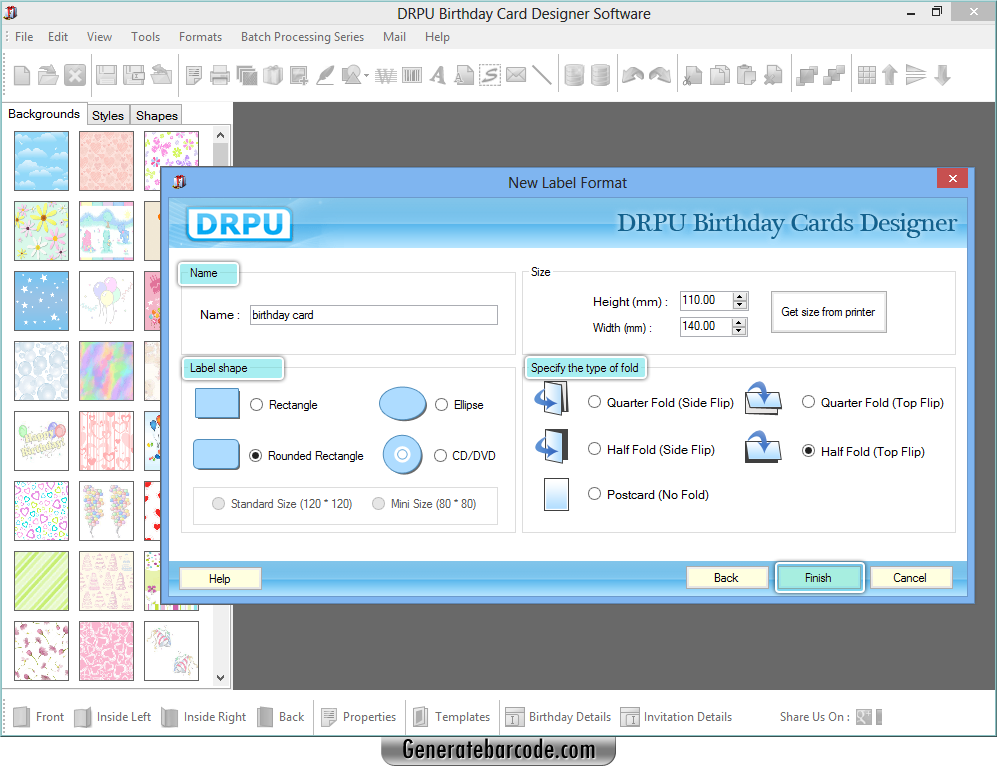Select the CD/DVD label shape radio
The image size is (997, 766).
[x=440, y=456]
